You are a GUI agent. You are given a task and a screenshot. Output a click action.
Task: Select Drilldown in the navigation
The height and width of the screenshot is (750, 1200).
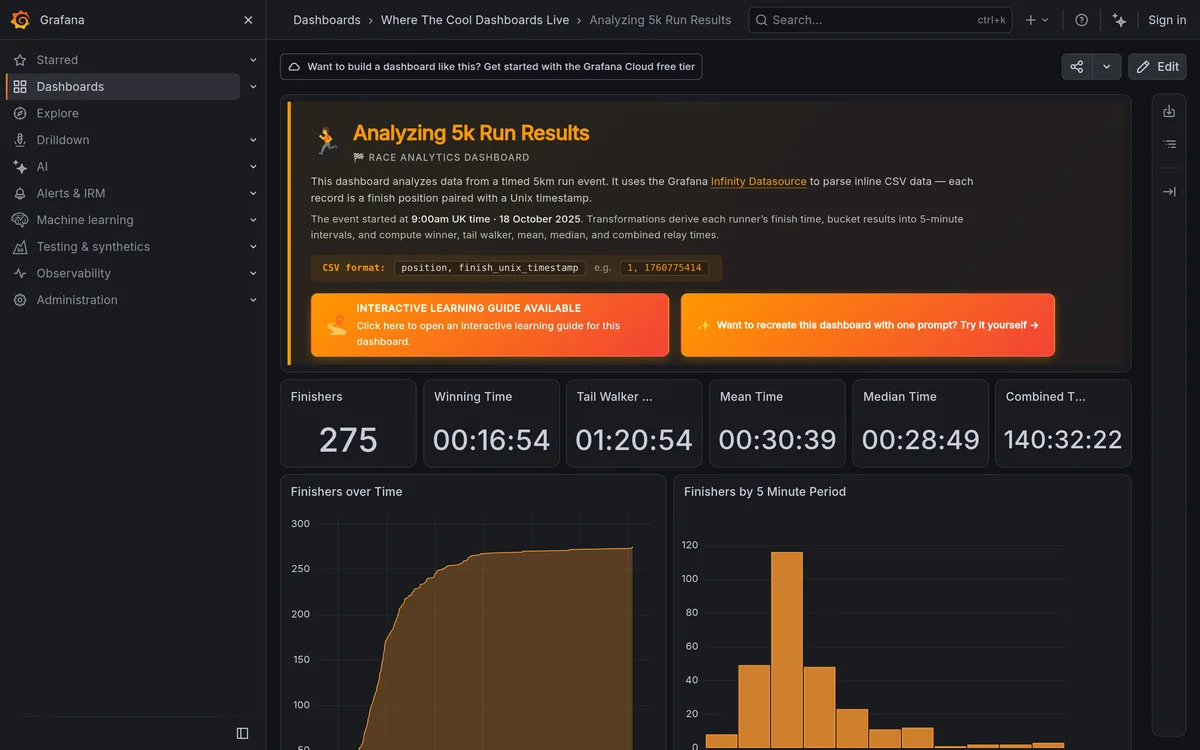pyautogui.click(x=63, y=140)
